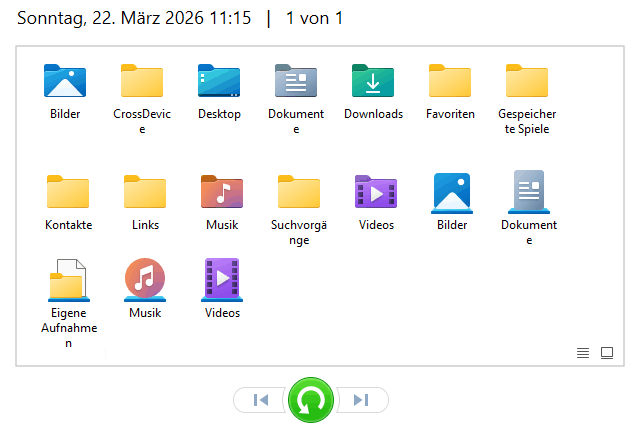
Task: Click the backup date and time heading
Action: [134, 18]
